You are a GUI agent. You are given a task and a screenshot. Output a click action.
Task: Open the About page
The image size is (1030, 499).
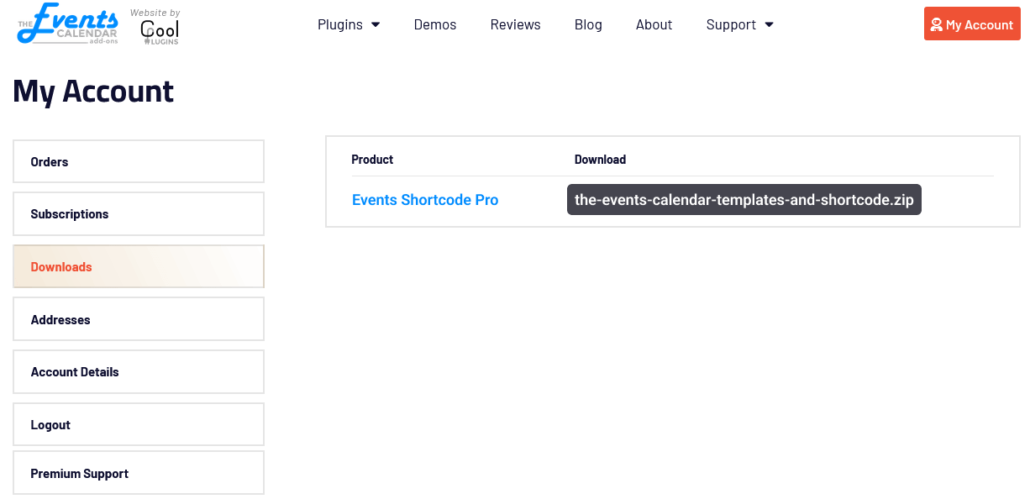click(x=654, y=25)
